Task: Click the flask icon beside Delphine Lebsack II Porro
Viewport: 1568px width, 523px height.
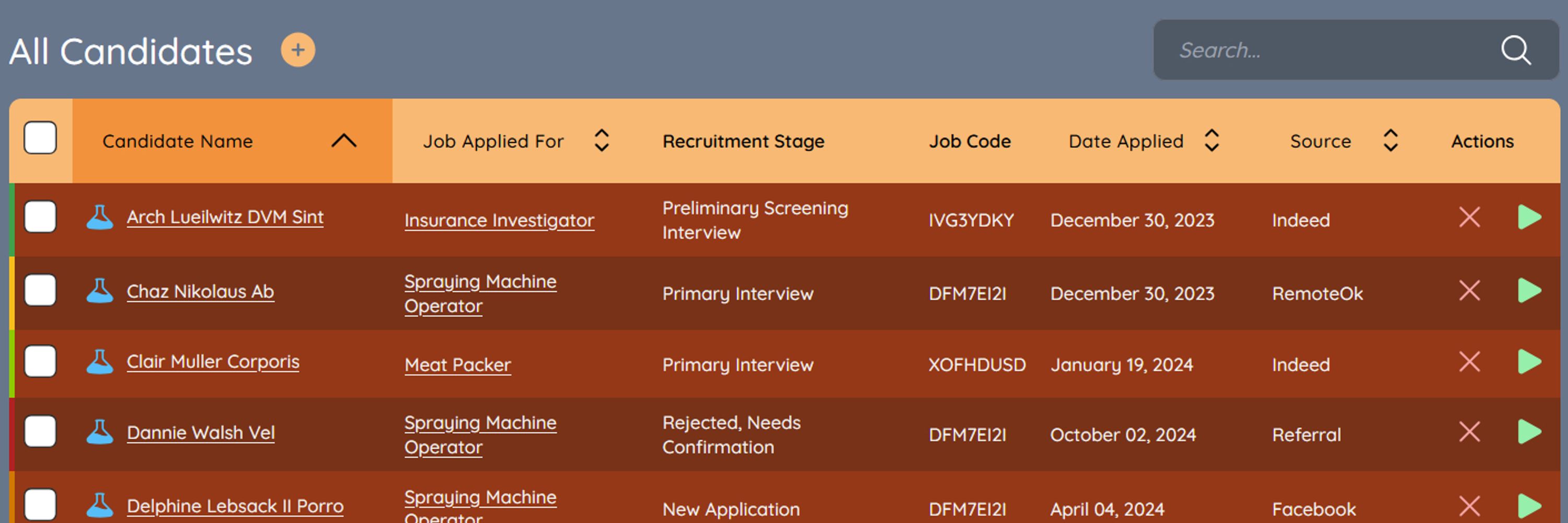Action: point(100,505)
